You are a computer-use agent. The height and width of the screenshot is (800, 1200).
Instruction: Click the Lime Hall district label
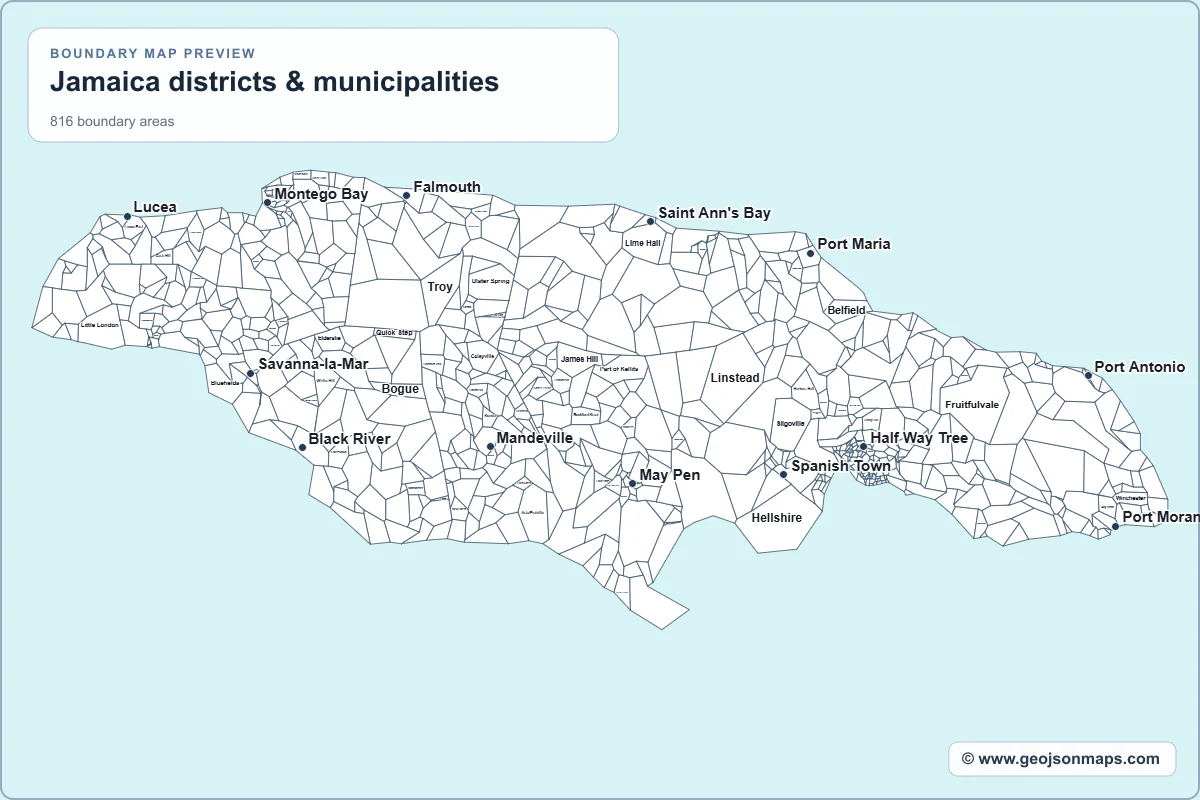(642, 243)
